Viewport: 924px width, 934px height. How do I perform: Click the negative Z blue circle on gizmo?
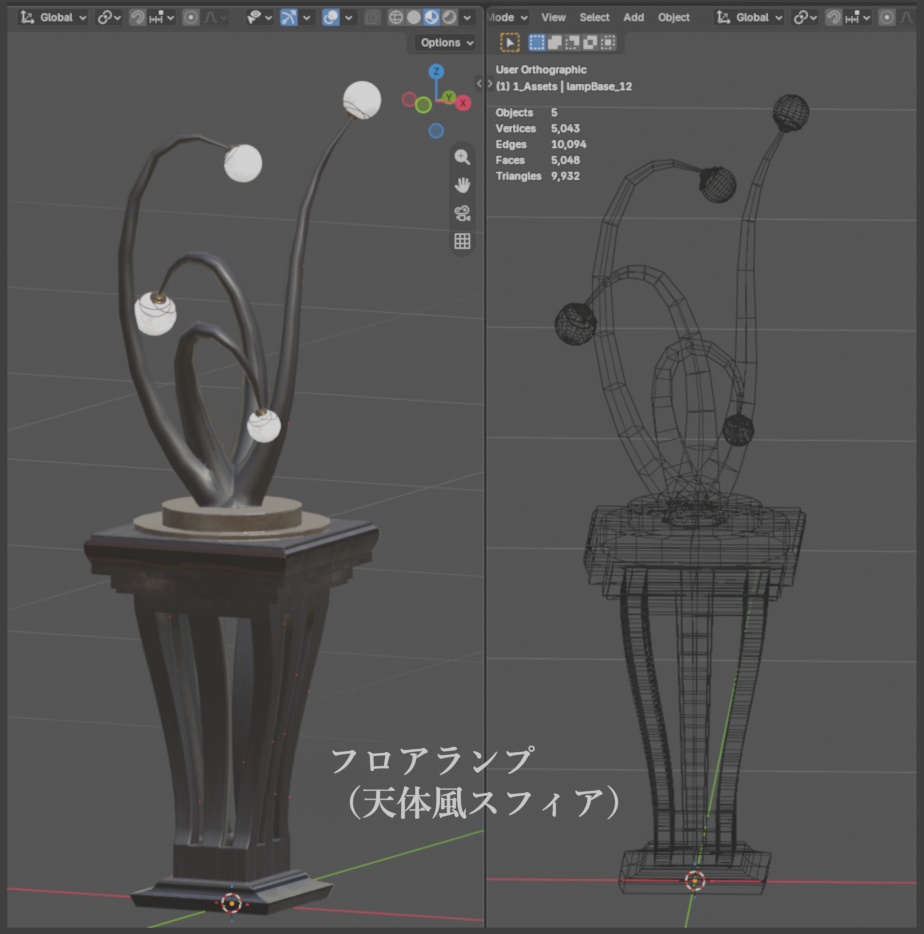436,130
